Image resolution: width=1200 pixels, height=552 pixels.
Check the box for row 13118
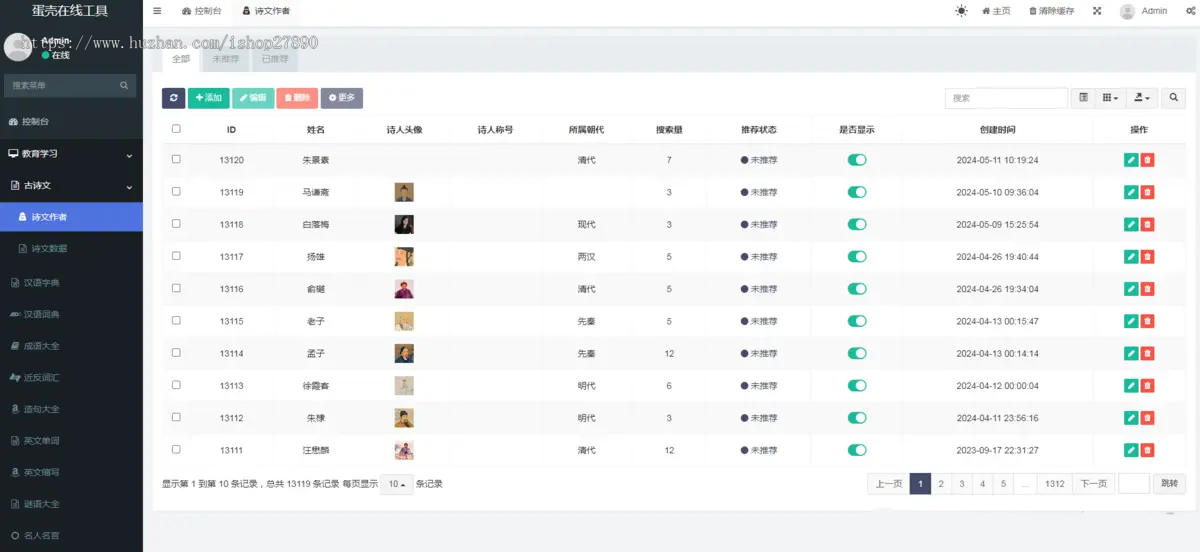click(176, 224)
